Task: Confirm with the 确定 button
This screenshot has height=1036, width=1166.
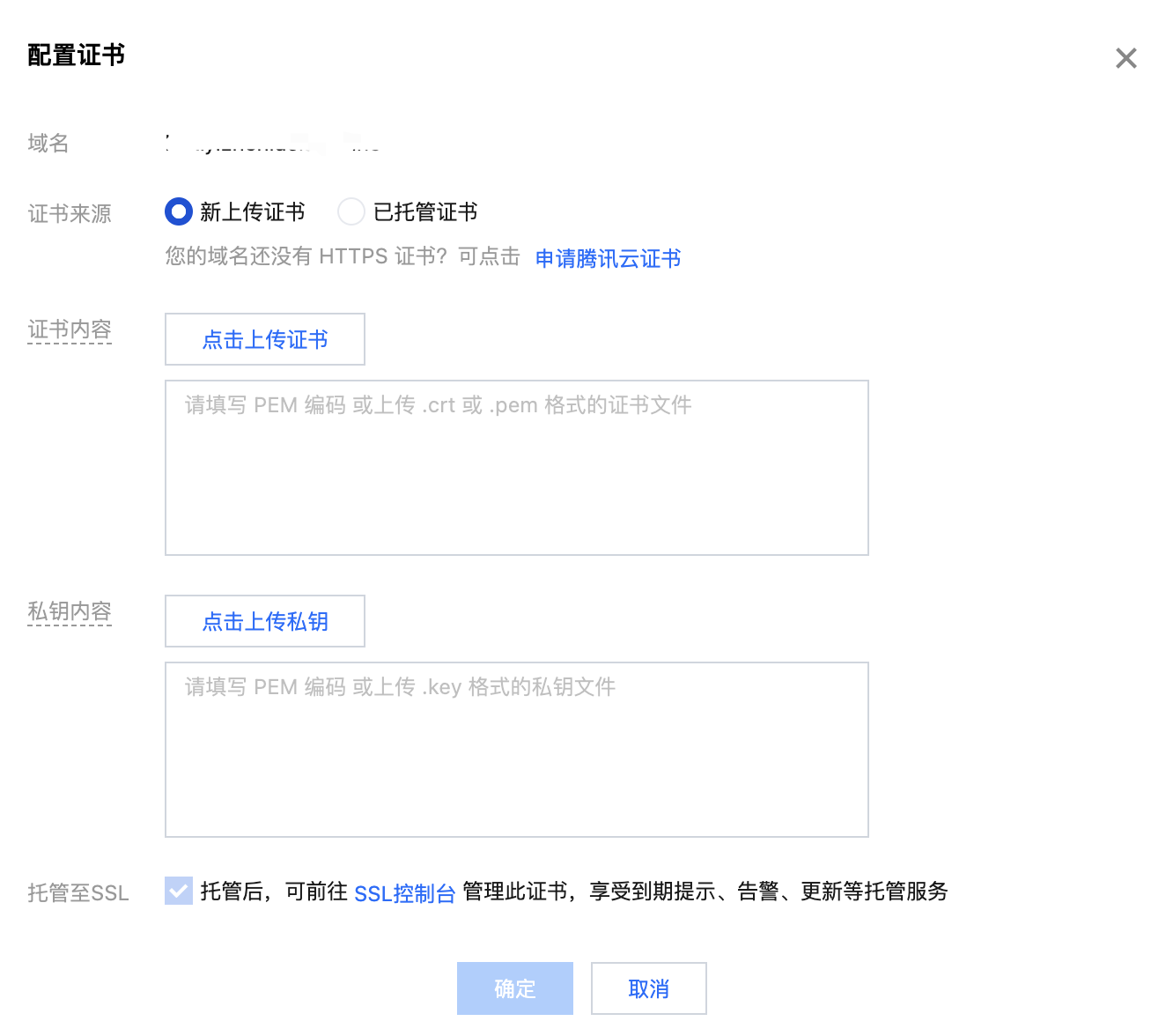Action: [x=515, y=988]
